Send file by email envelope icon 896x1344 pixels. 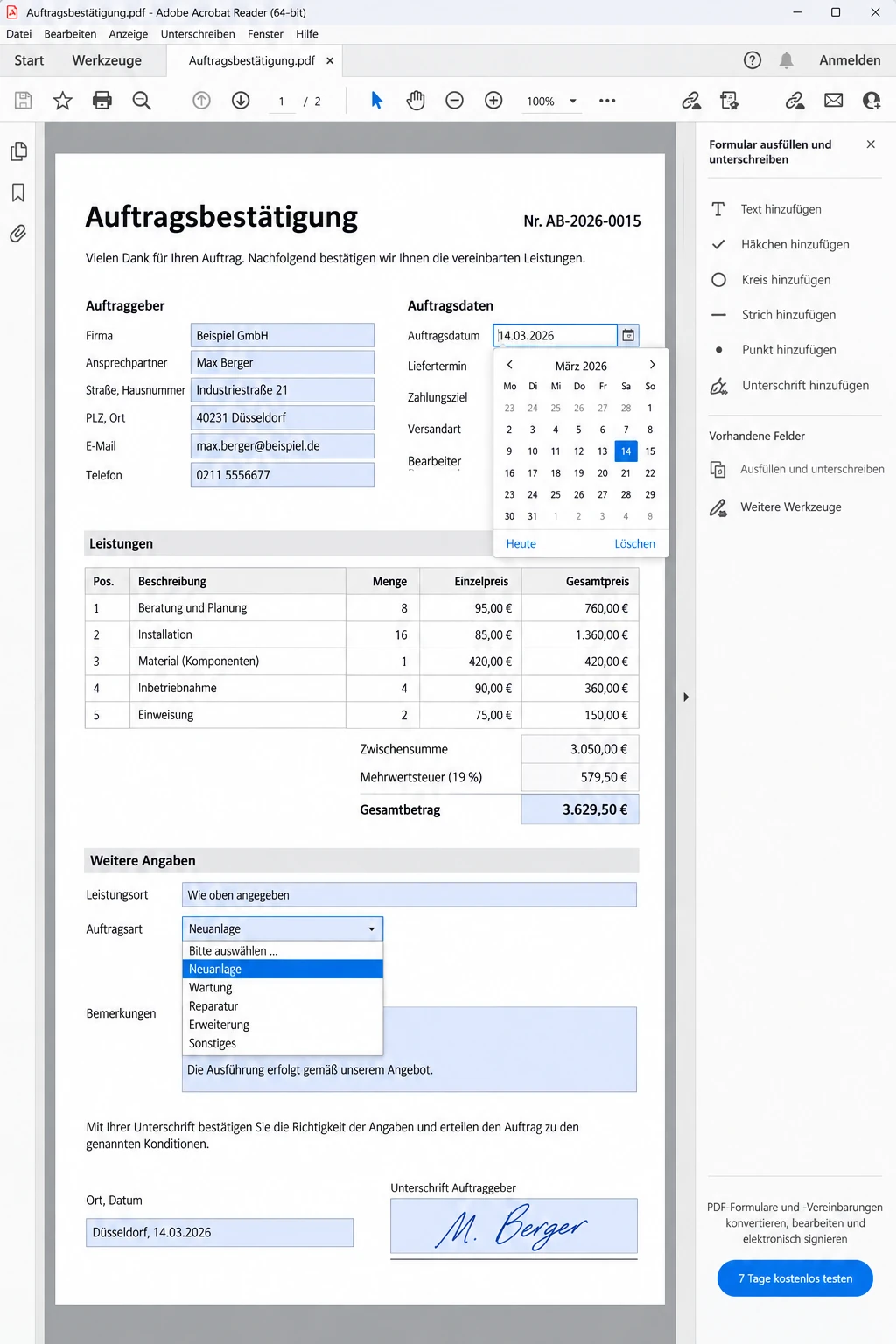coord(834,101)
